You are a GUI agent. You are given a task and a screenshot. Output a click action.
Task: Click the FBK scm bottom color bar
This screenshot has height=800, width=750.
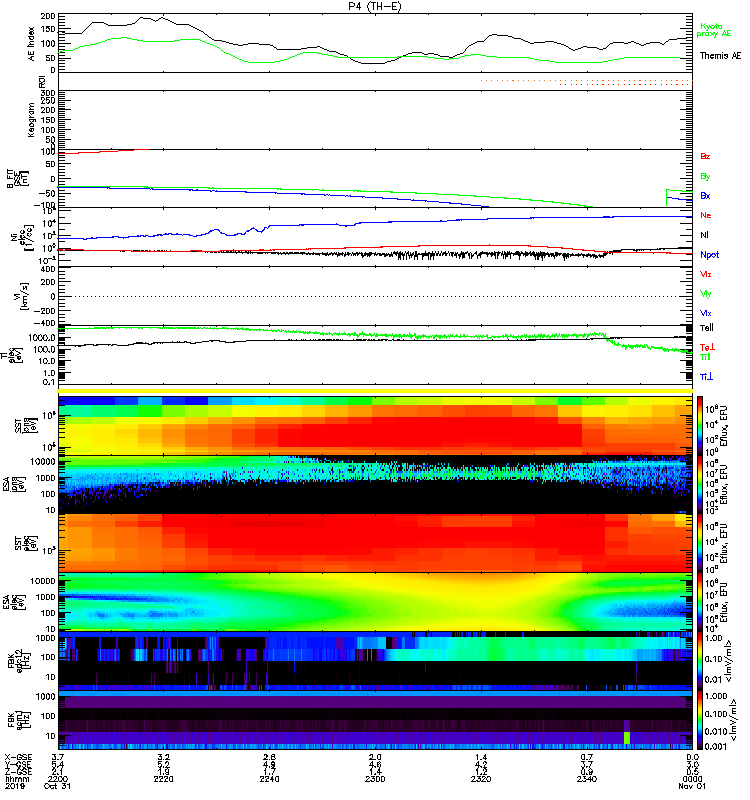pos(700,720)
